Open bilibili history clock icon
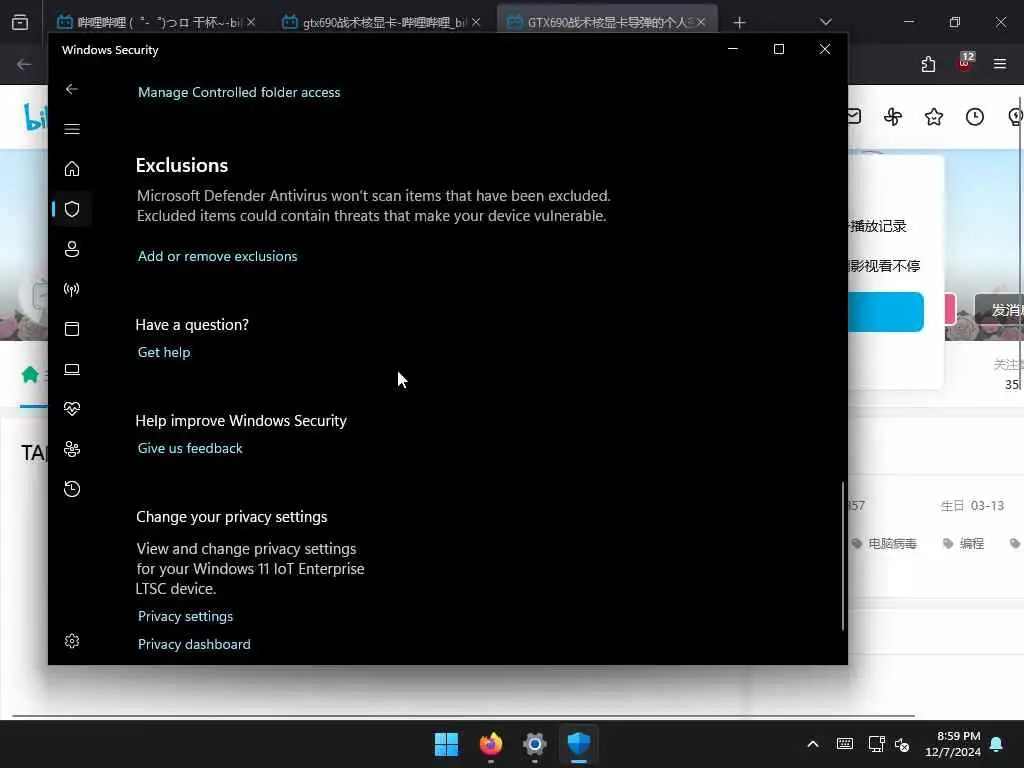The image size is (1024, 768). point(974,117)
